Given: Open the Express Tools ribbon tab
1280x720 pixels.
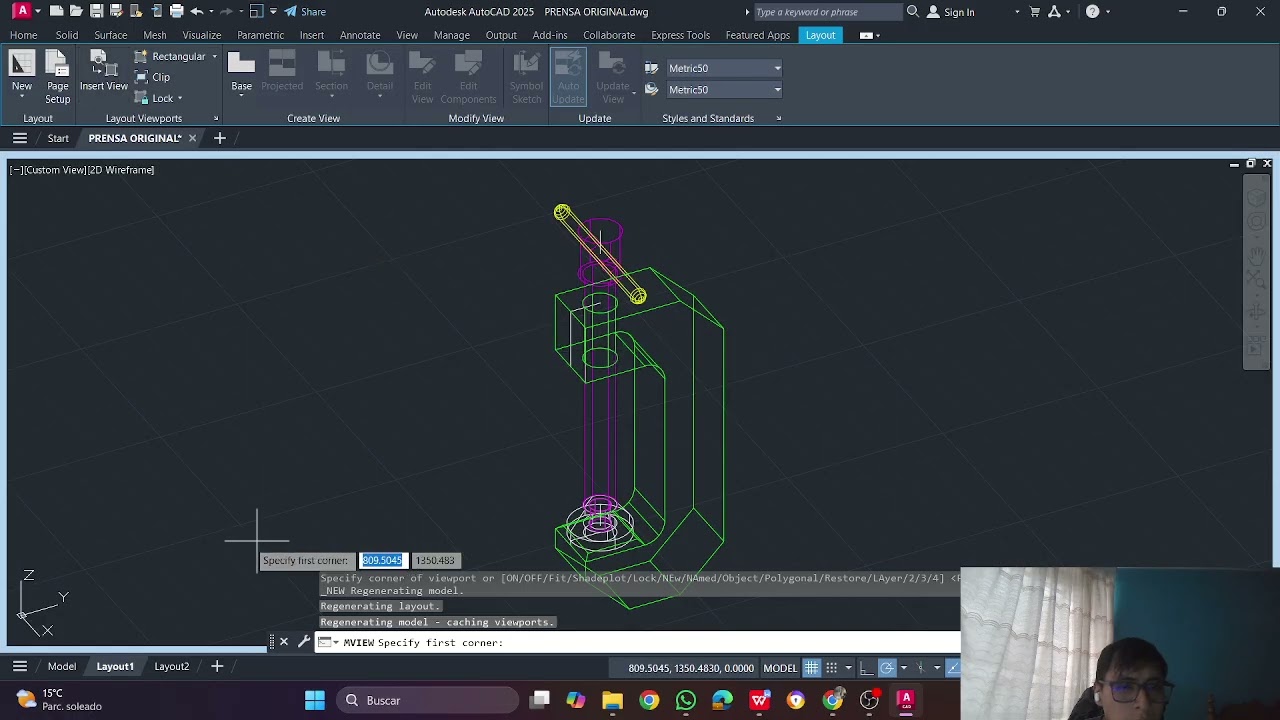Looking at the screenshot, I should point(680,35).
